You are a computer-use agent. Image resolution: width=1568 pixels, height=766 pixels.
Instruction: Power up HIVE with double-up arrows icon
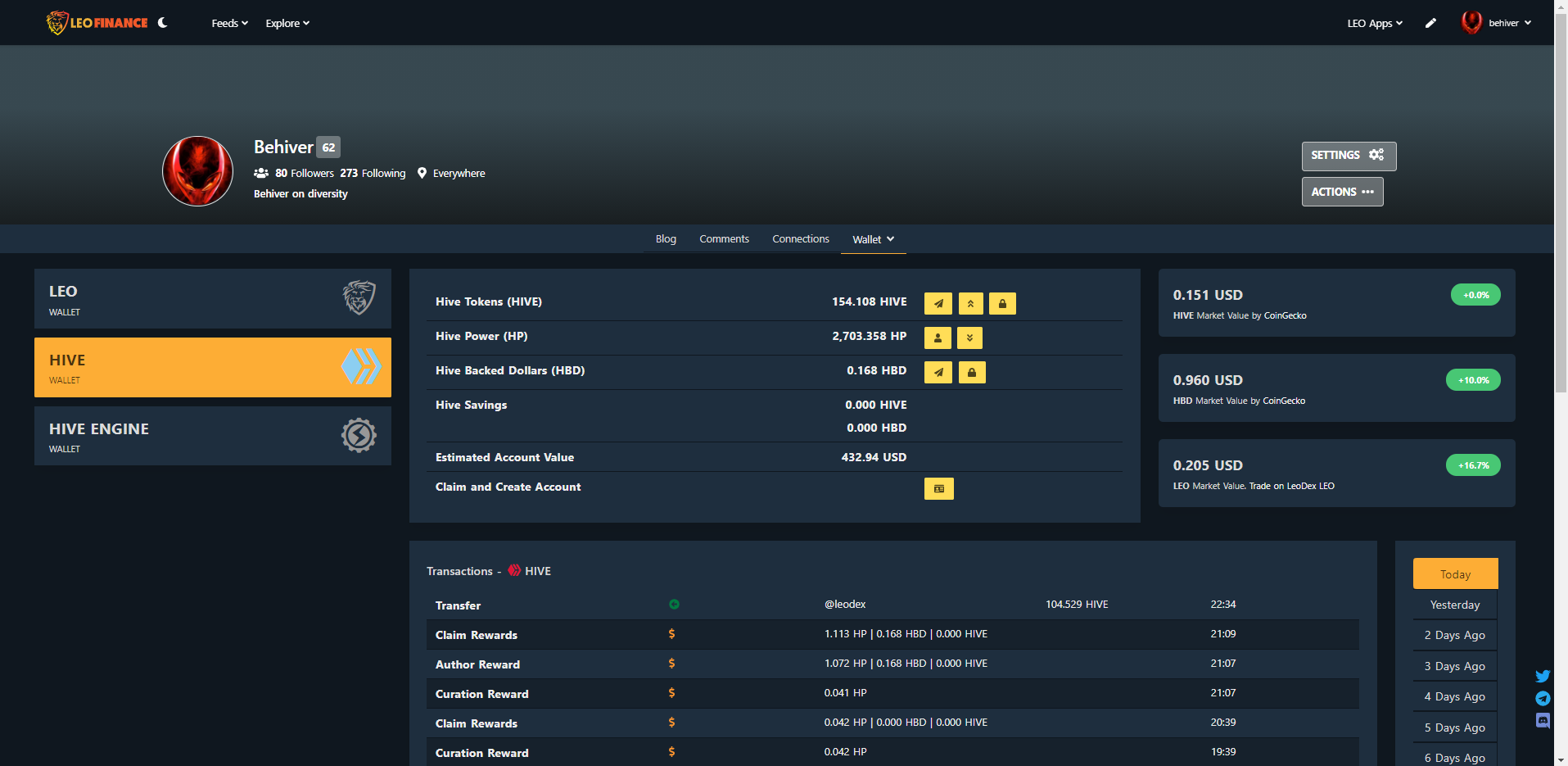[970, 303]
